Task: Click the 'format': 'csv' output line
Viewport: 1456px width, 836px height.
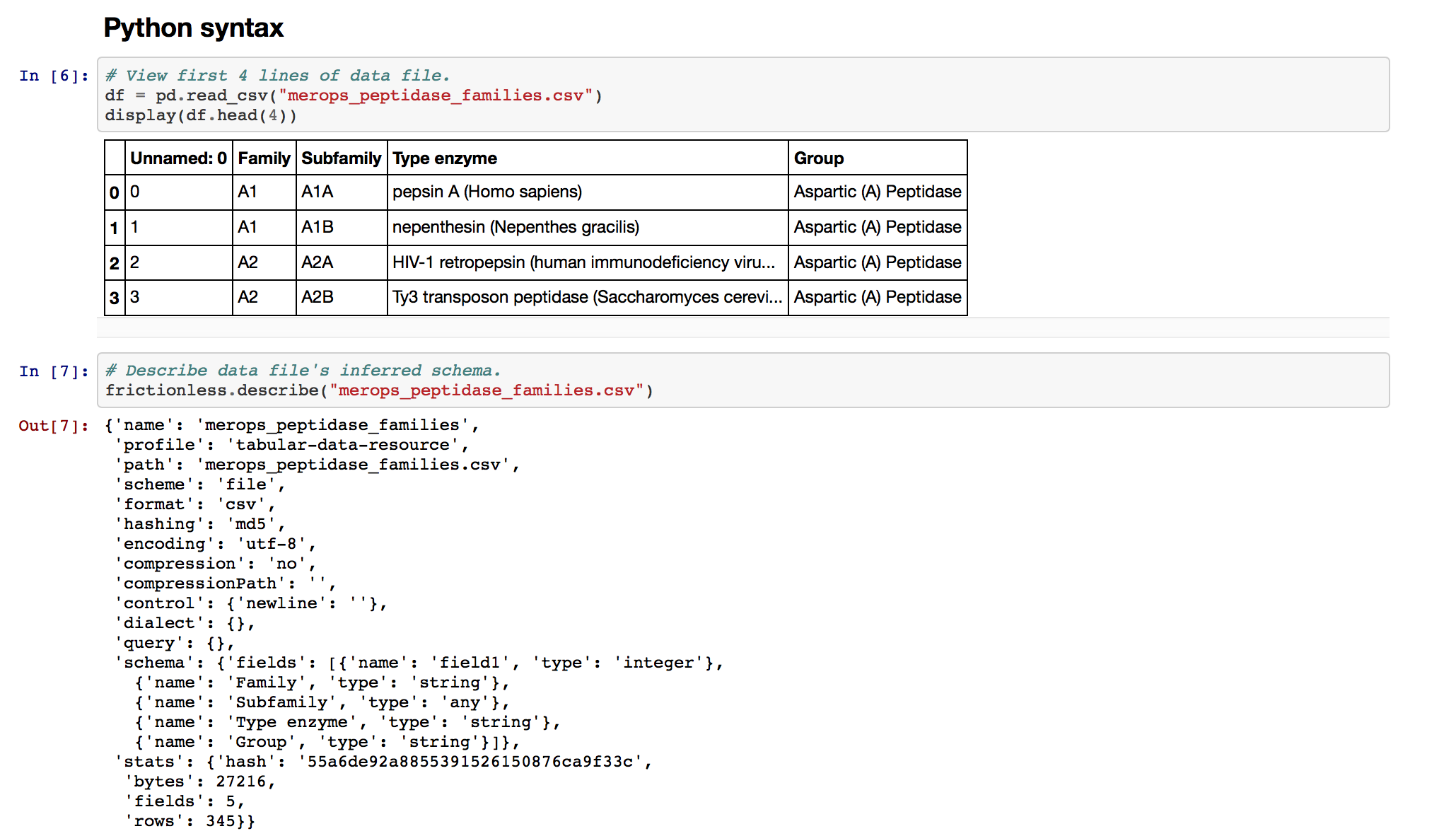Action: [x=195, y=504]
